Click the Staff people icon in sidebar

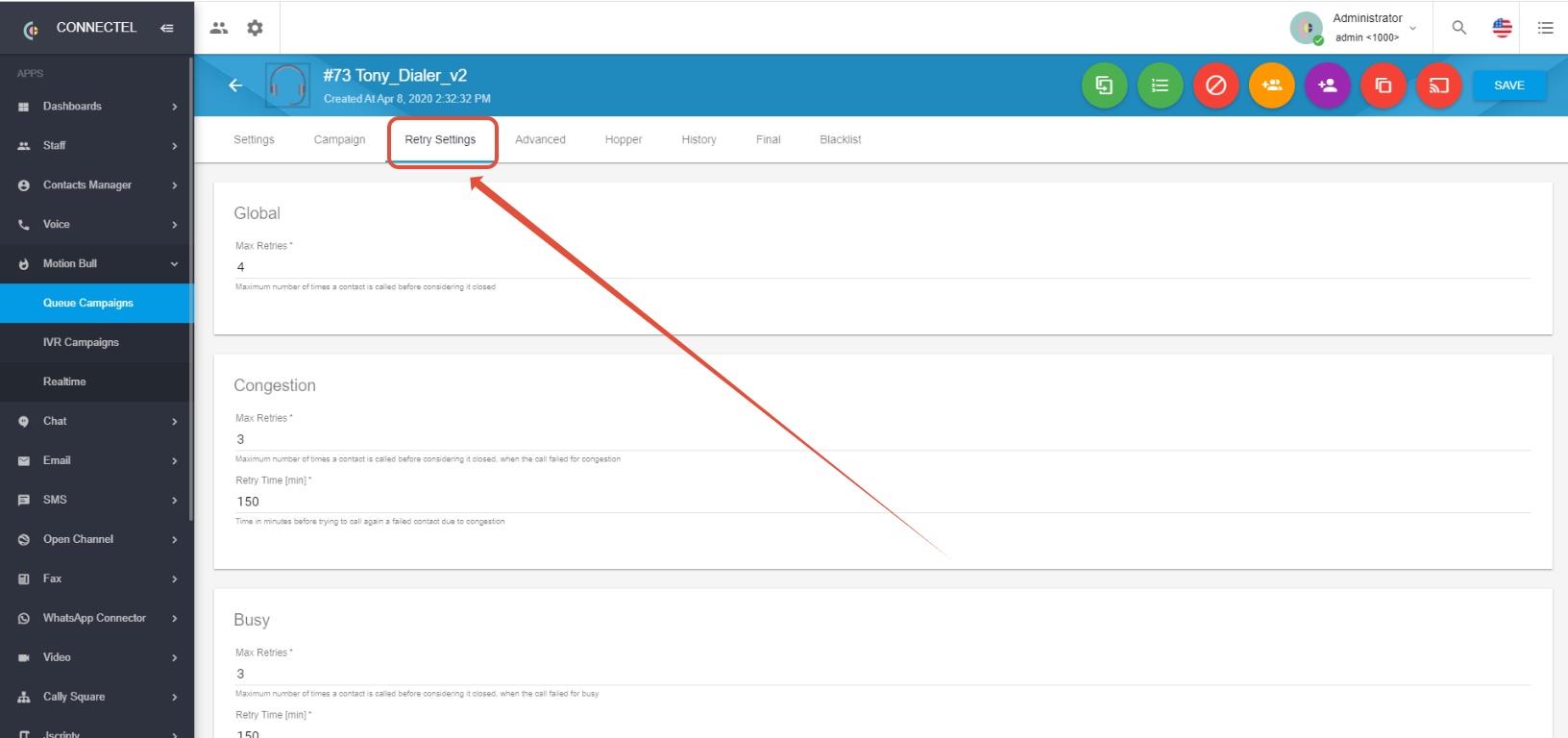pos(24,146)
